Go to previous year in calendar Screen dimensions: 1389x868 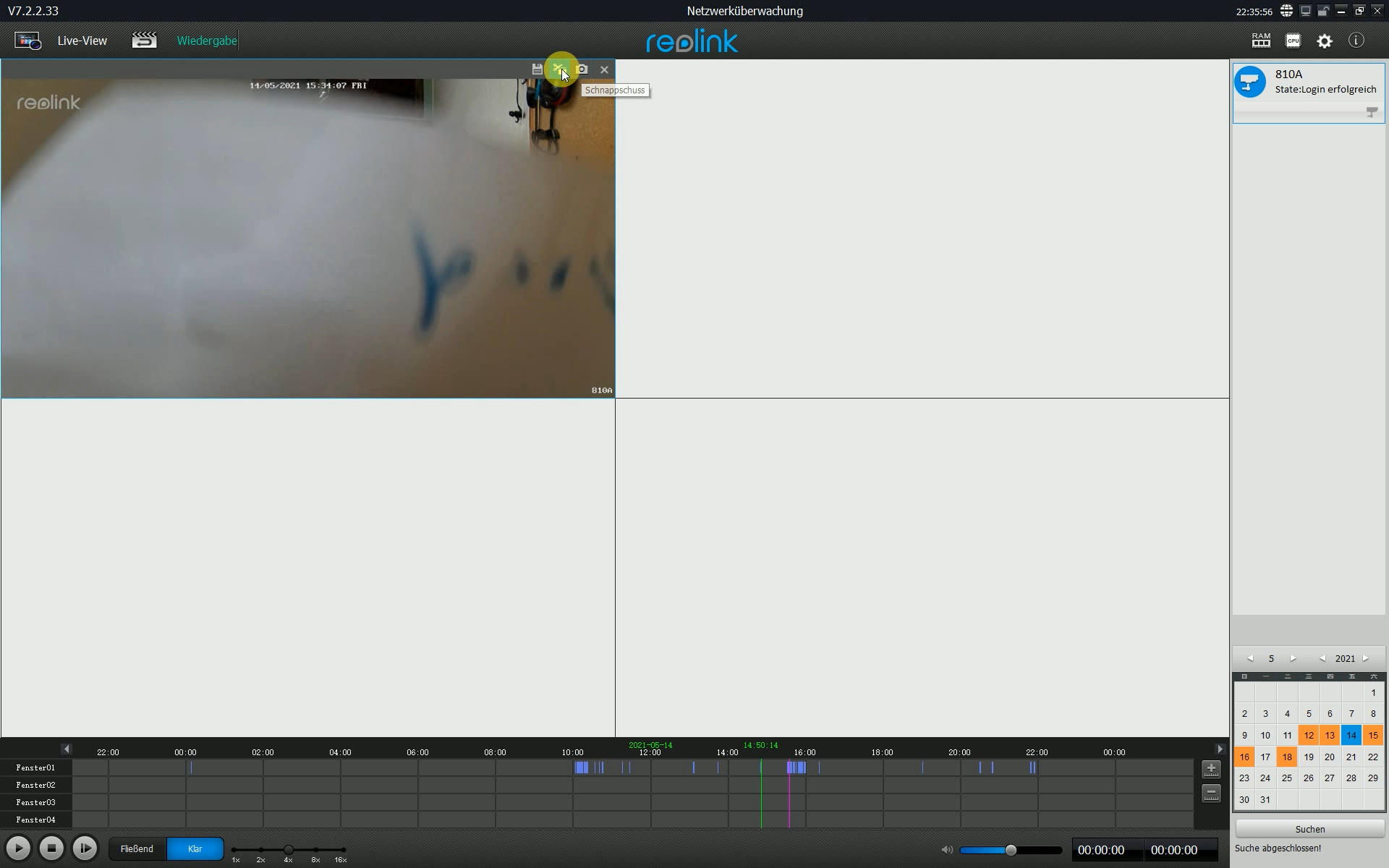click(x=1322, y=658)
